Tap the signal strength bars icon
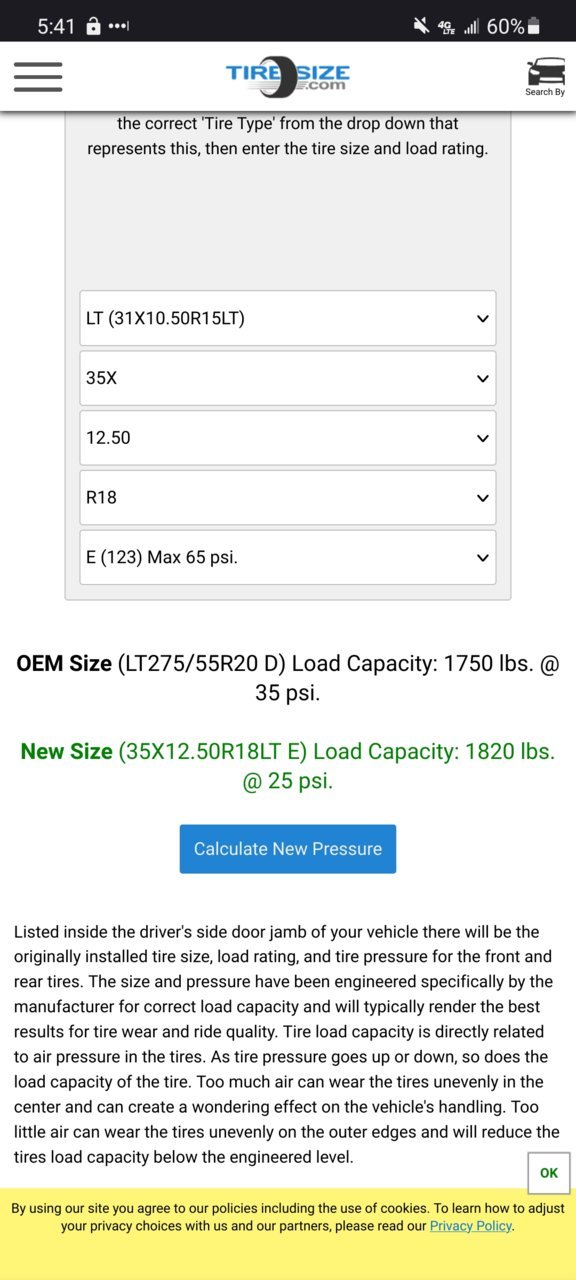This screenshot has width=576, height=1280. click(x=472, y=27)
